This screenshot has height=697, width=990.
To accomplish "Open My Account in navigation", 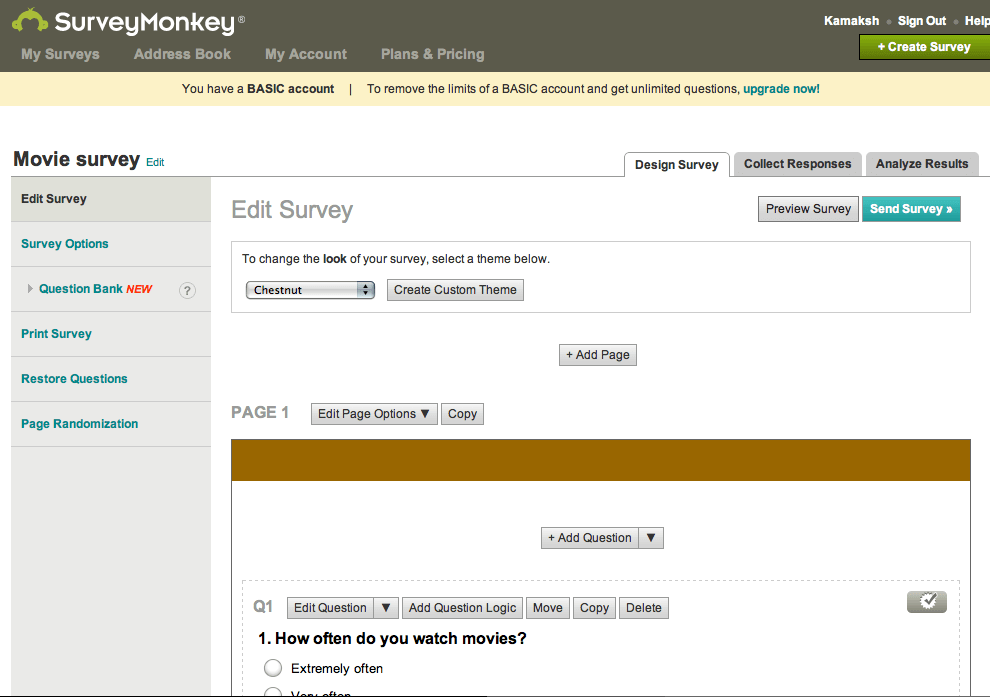I will 306,54.
